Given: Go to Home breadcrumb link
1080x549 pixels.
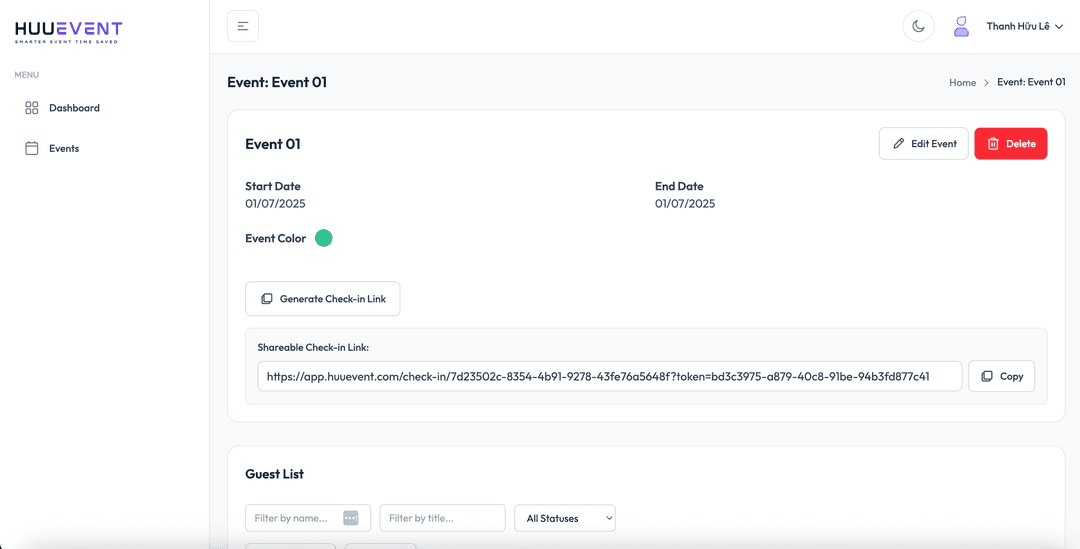Looking at the screenshot, I should tap(962, 83).
